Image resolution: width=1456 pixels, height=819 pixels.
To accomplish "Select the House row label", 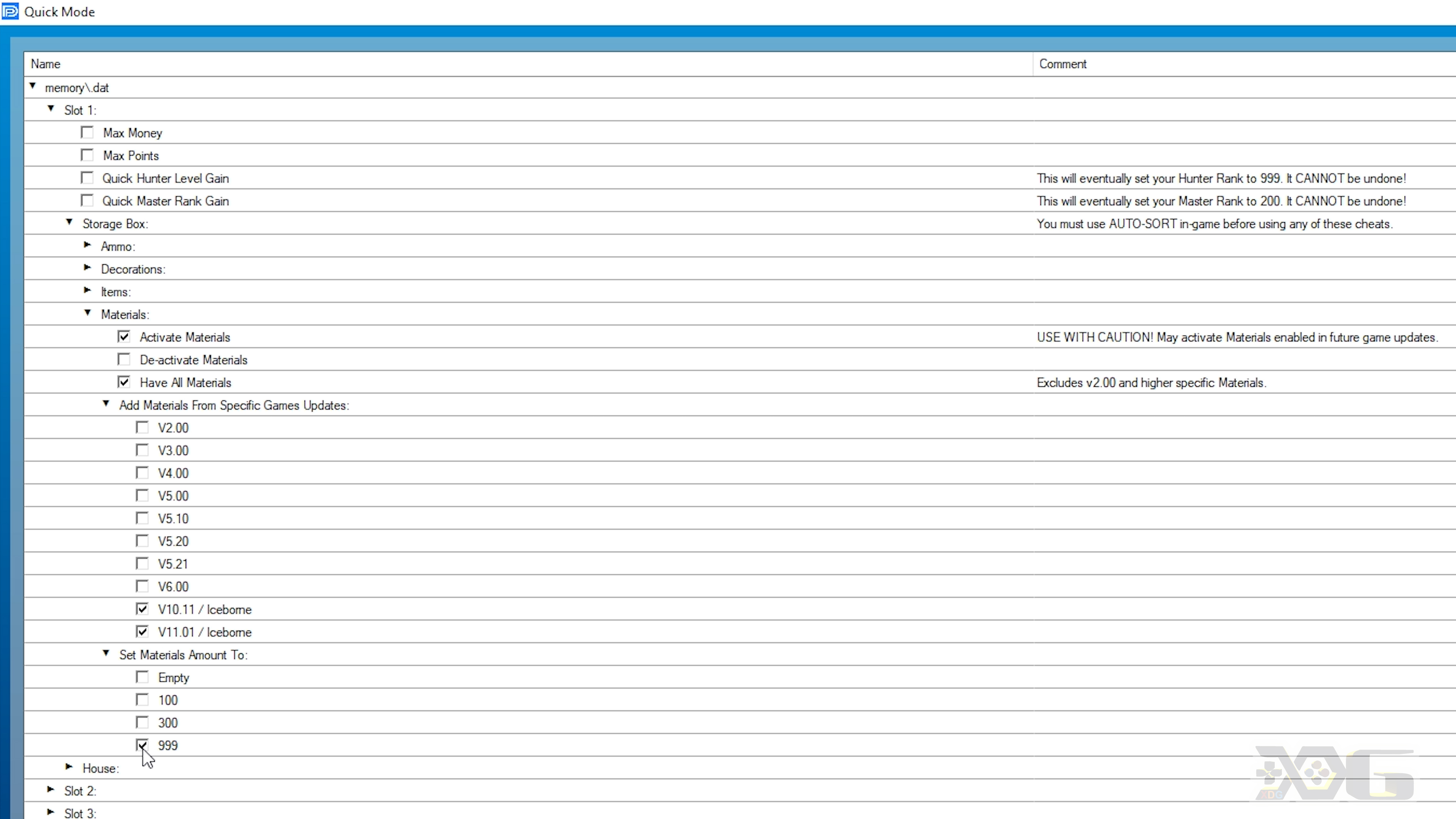I will tap(100, 768).
